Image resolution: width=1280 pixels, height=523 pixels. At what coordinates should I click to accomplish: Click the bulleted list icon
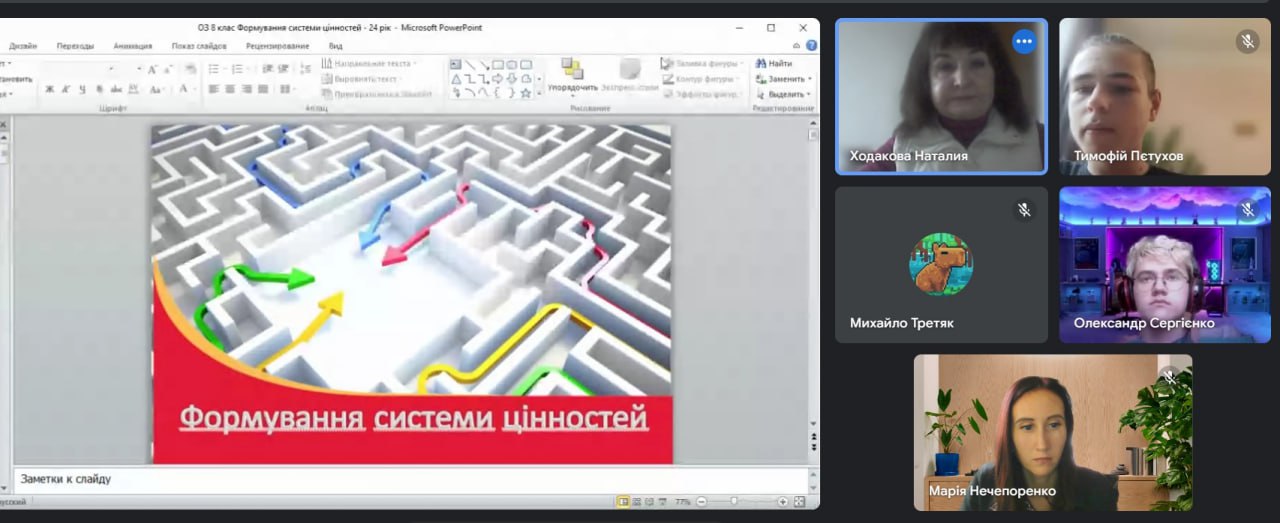pyautogui.click(x=214, y=69)
